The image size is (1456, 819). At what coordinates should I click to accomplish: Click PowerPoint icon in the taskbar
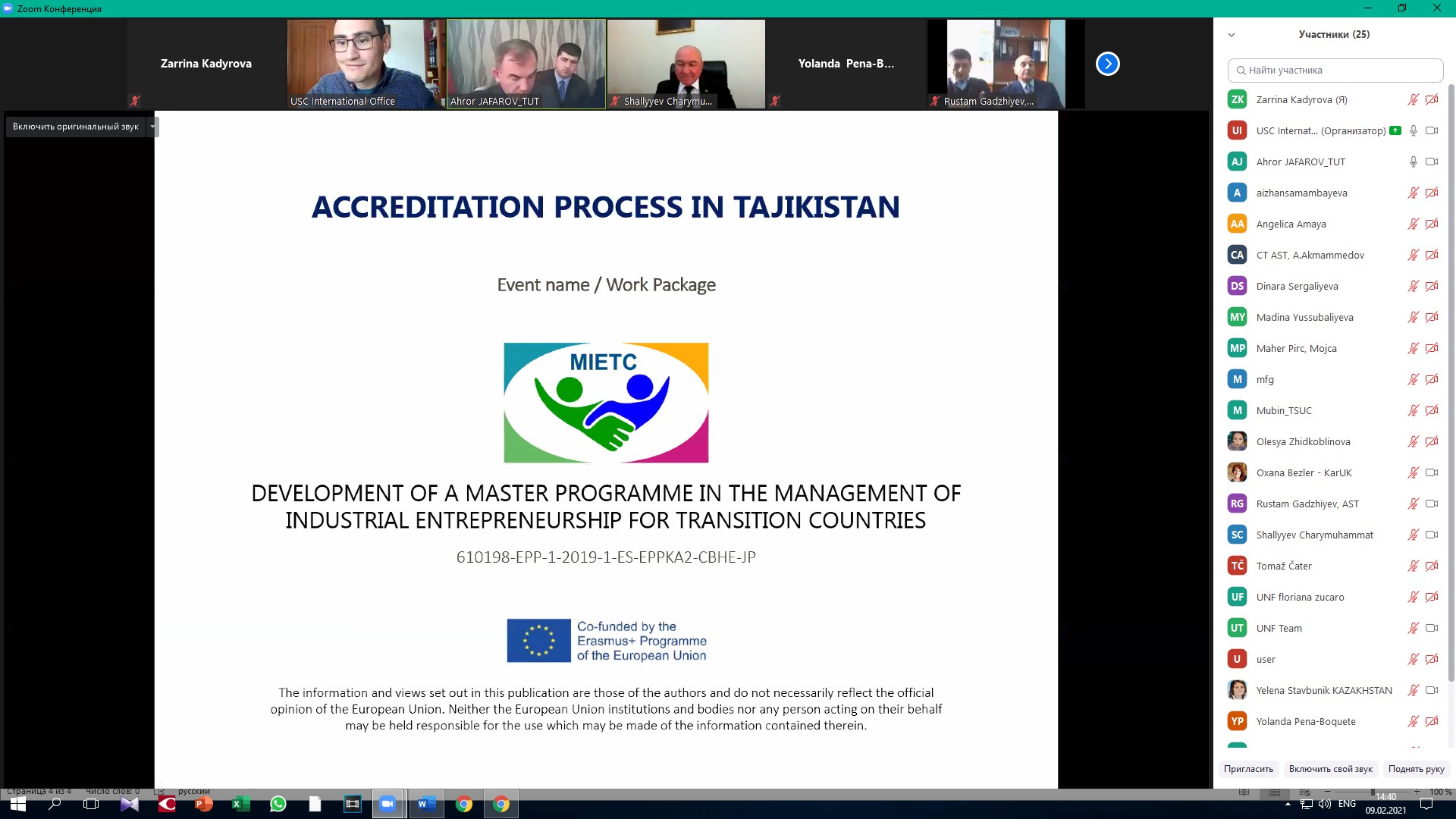coord(203,804)
